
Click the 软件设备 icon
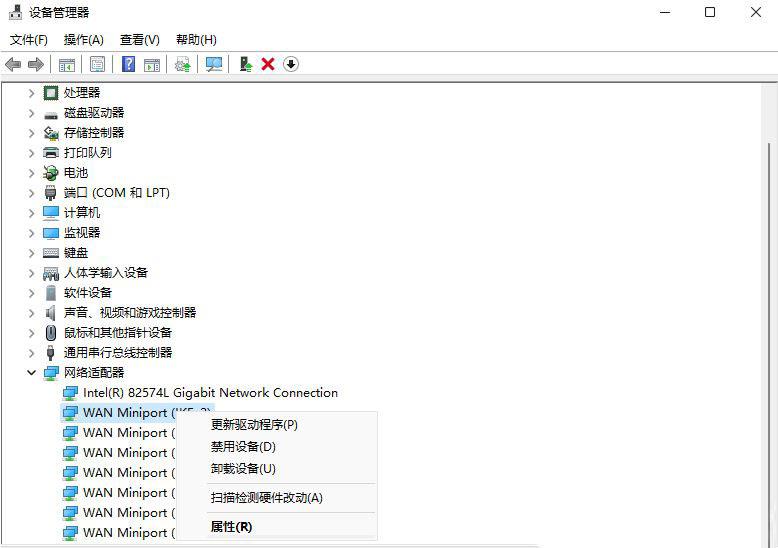(x=51, y=293)
